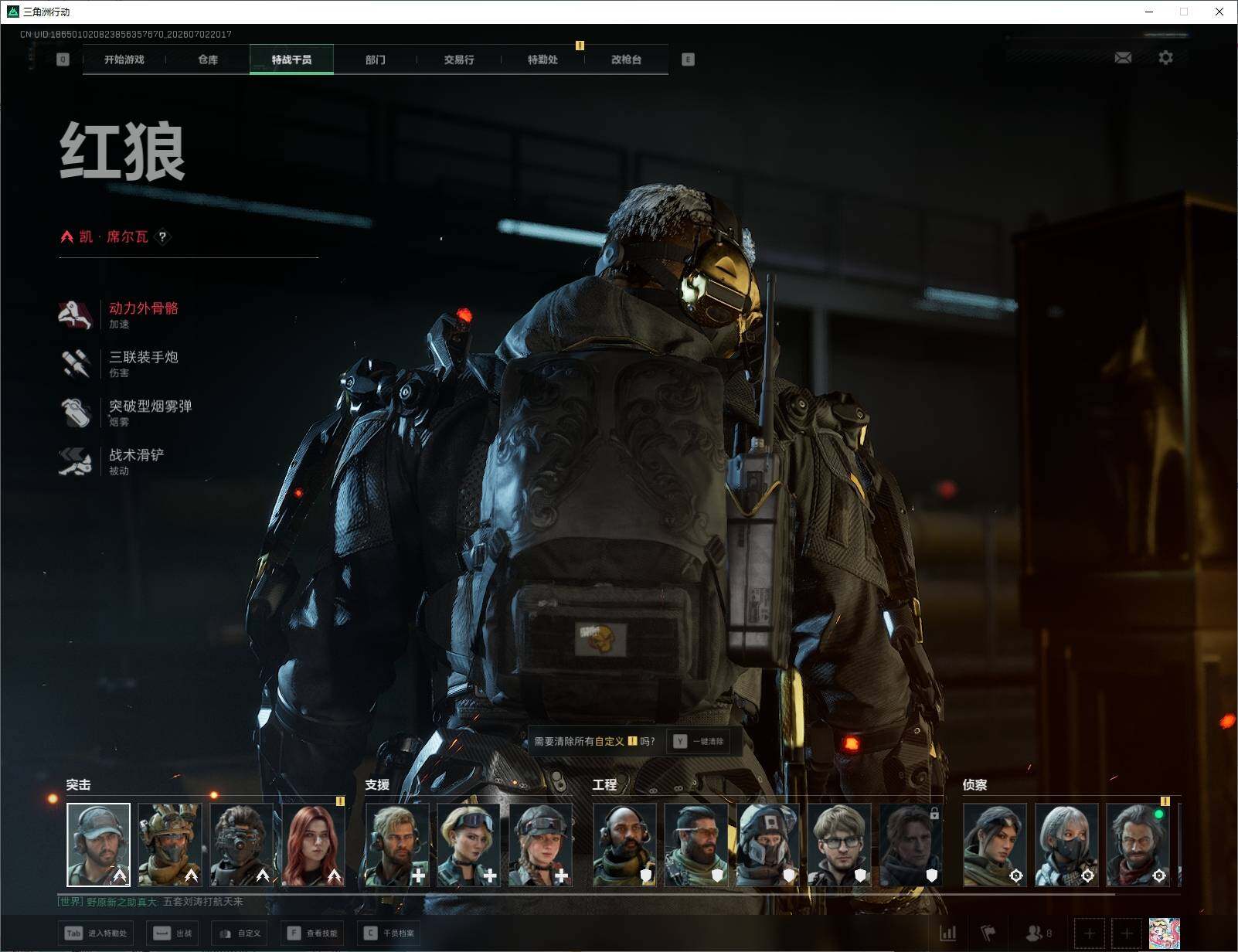The image size is (1238, 952).
Task: Select the 战术滑铲 passive skill icon
Action: (x=76, y=461)
